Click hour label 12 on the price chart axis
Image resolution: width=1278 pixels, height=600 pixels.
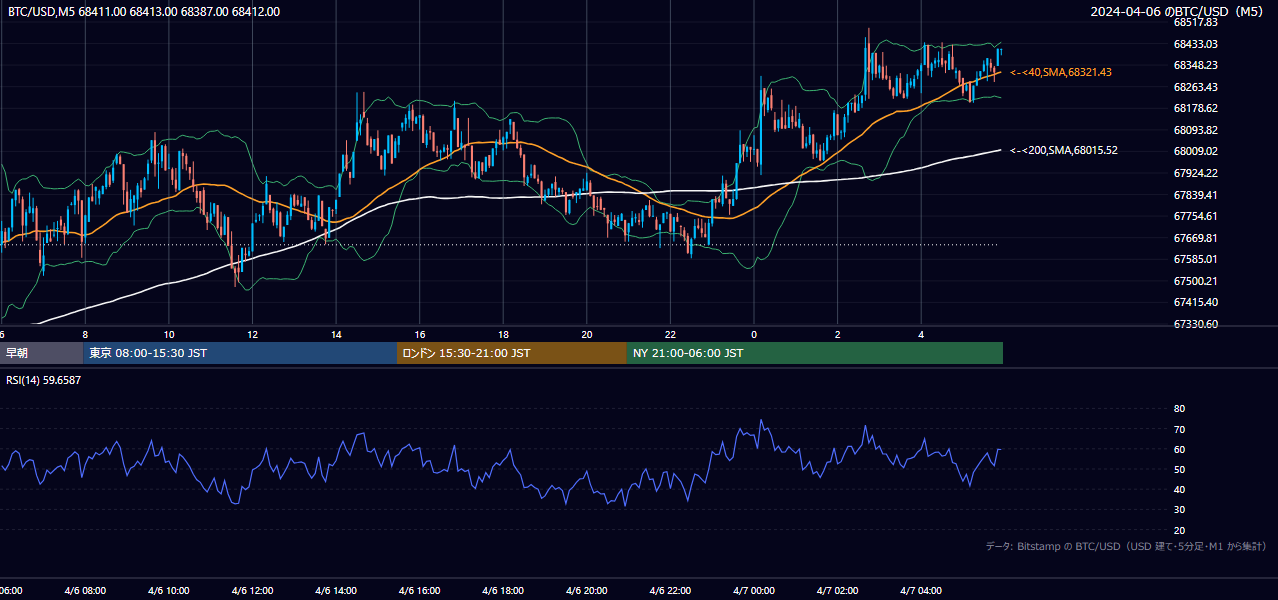coord(253,334)
